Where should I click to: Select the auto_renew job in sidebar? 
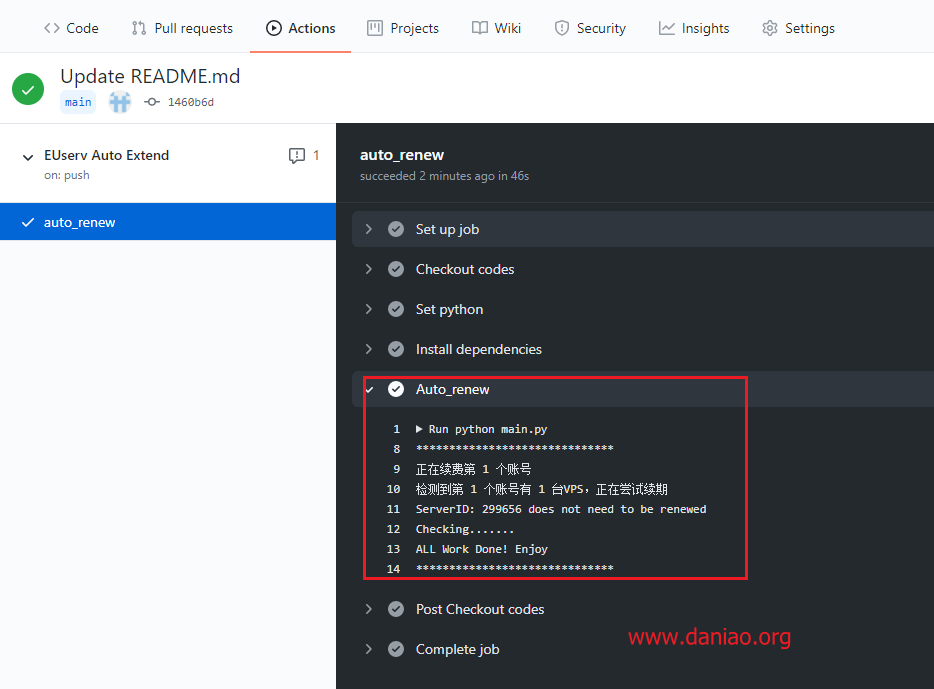[x=168, y=222]
